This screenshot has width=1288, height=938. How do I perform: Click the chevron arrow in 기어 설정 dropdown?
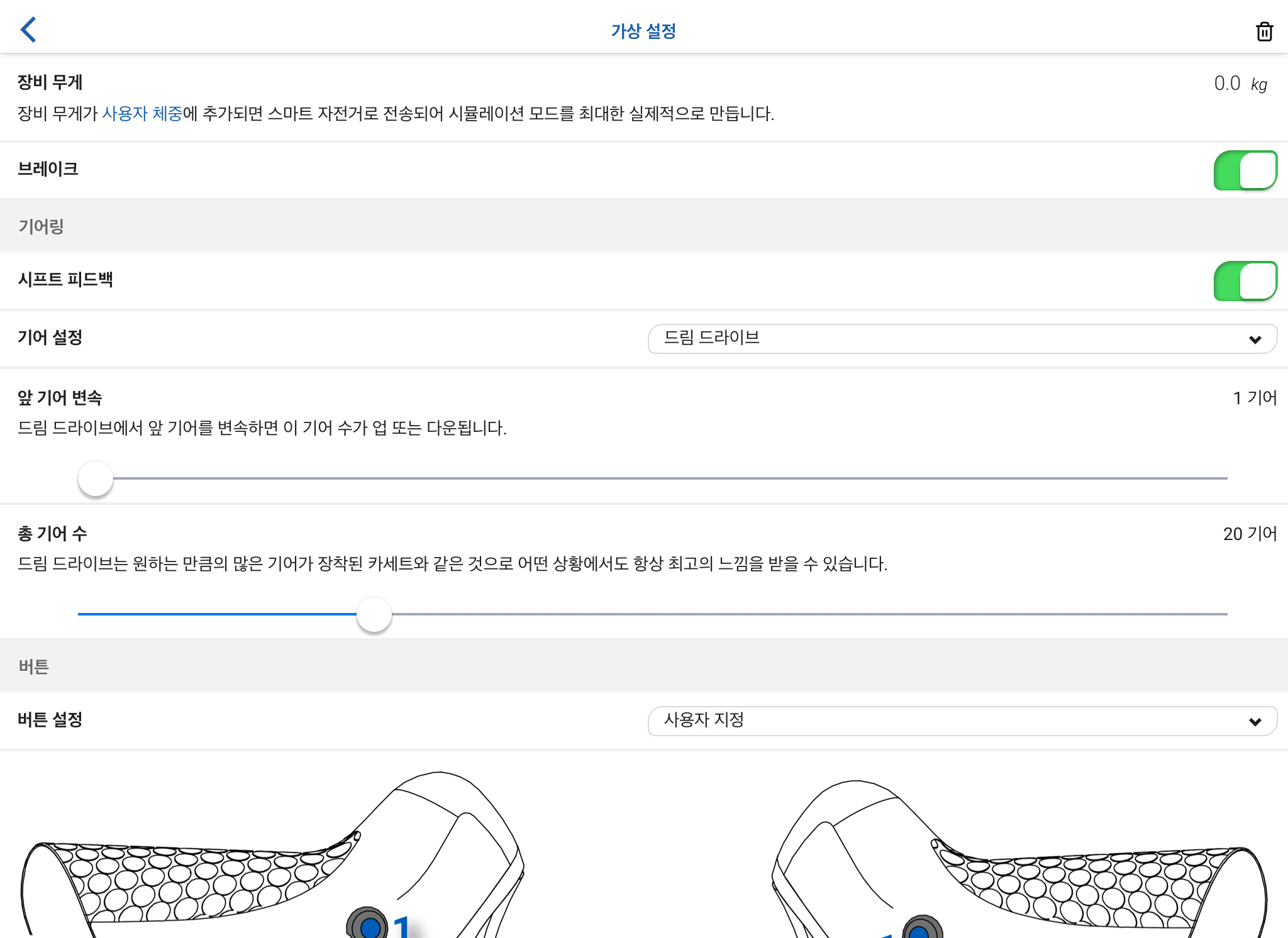coord(1255,339)
